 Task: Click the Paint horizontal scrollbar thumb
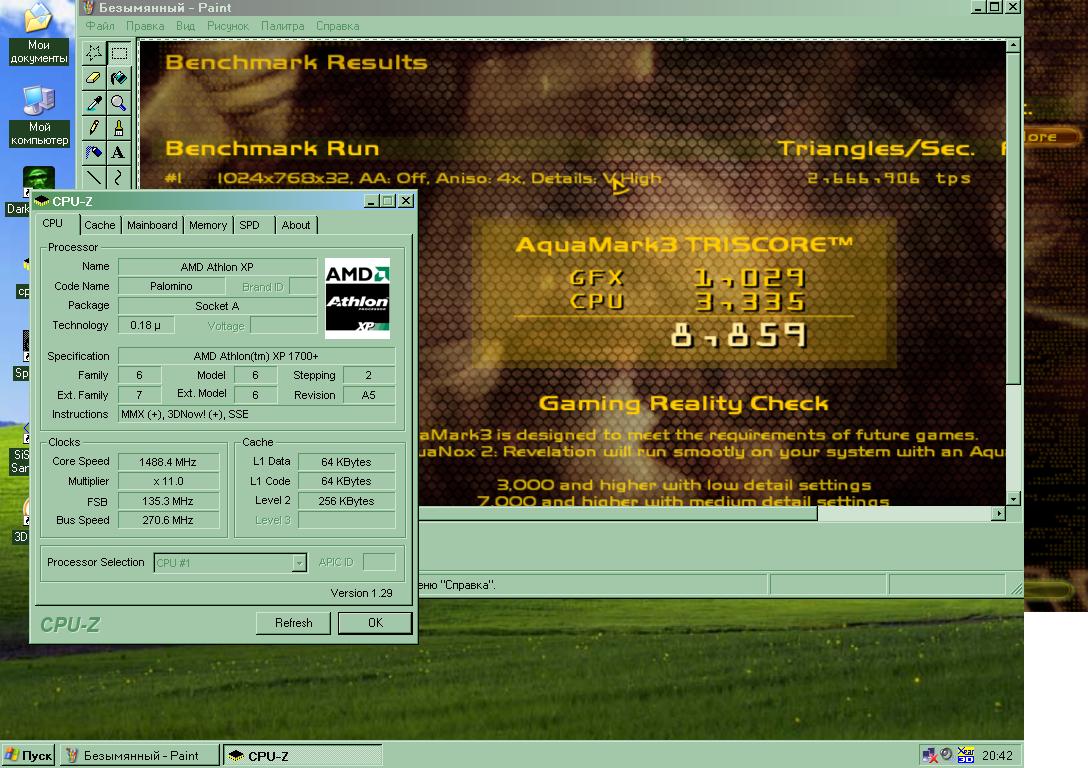618,513
